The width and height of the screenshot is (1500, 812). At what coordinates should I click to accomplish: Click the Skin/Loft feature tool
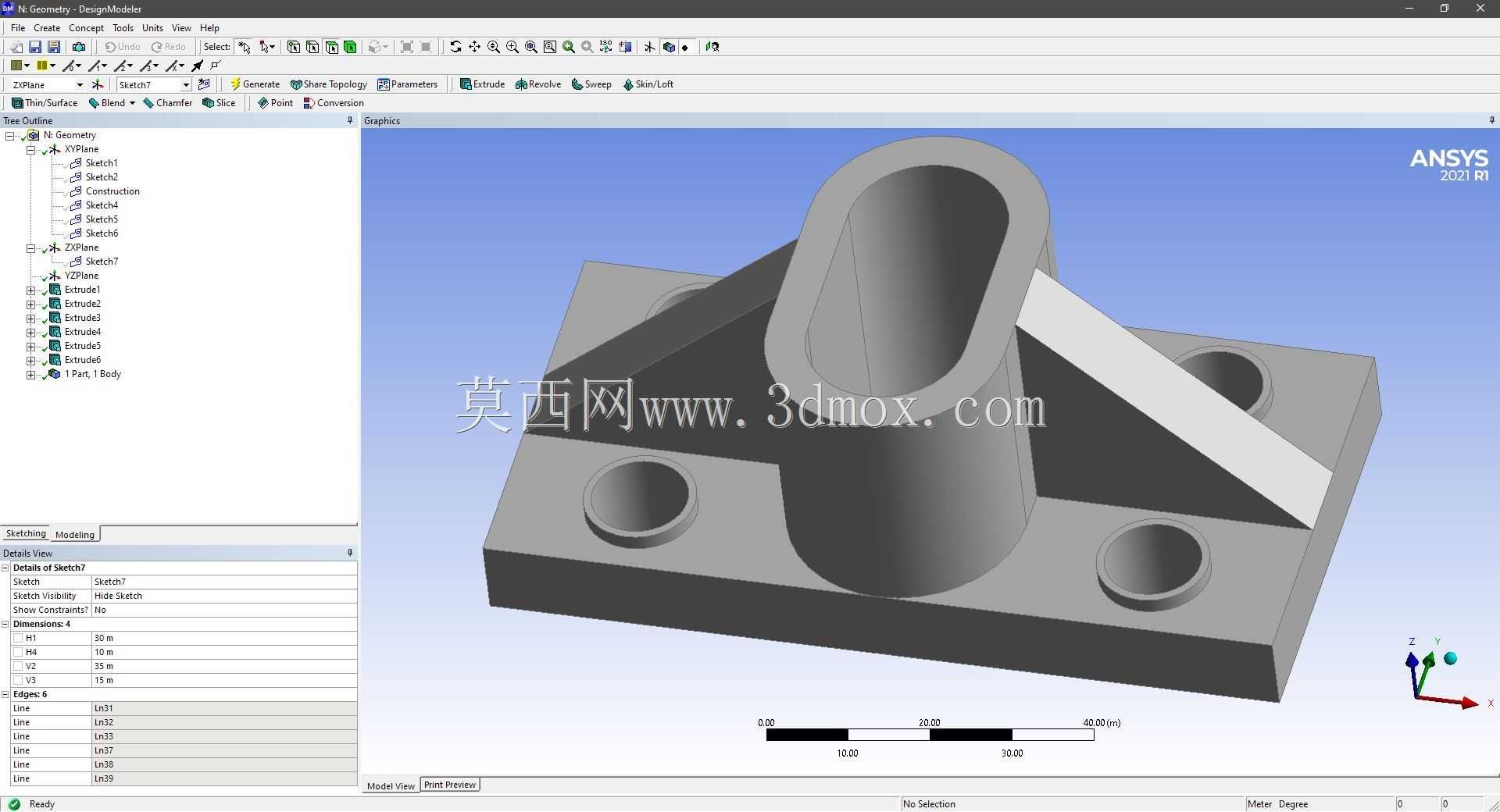[648, 84]
